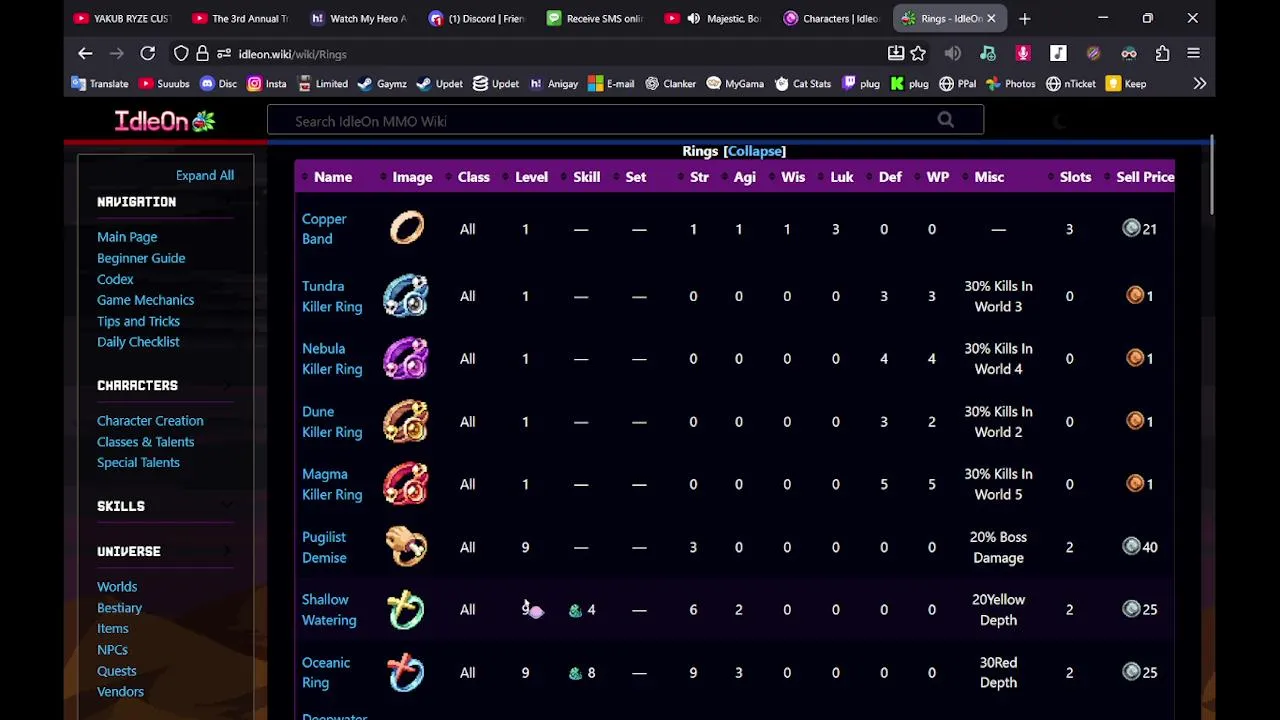The width and height of the screenshot is (1280, 720).
Task: Click the page vertical scrollbar
Action: [1211, 175]
